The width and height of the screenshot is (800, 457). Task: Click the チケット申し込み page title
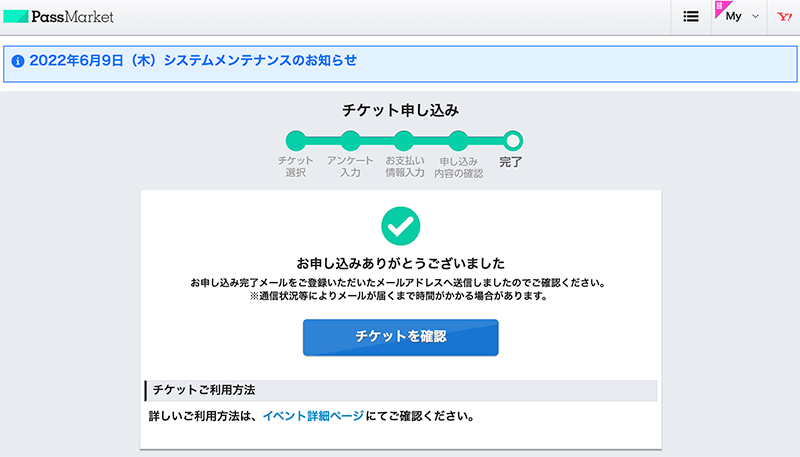click(401, 110)
